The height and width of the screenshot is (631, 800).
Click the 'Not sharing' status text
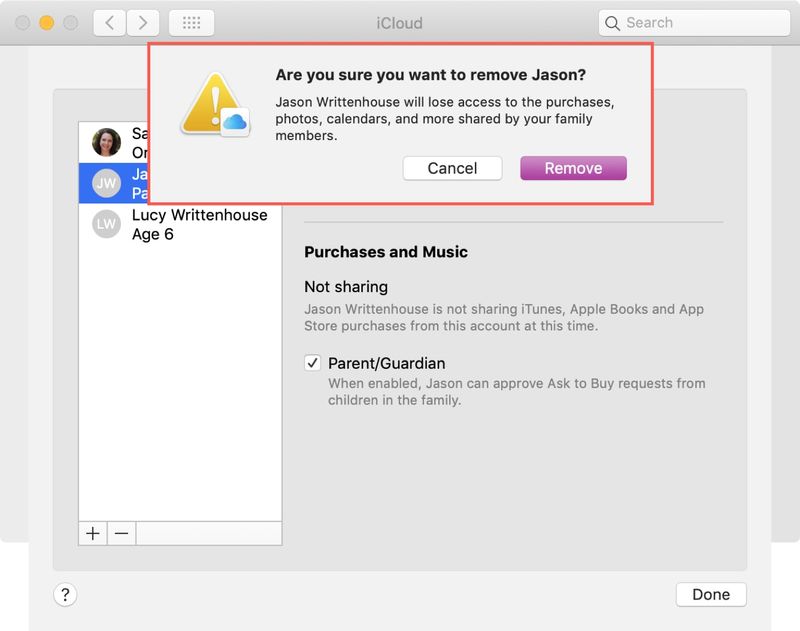coord(346,287)
